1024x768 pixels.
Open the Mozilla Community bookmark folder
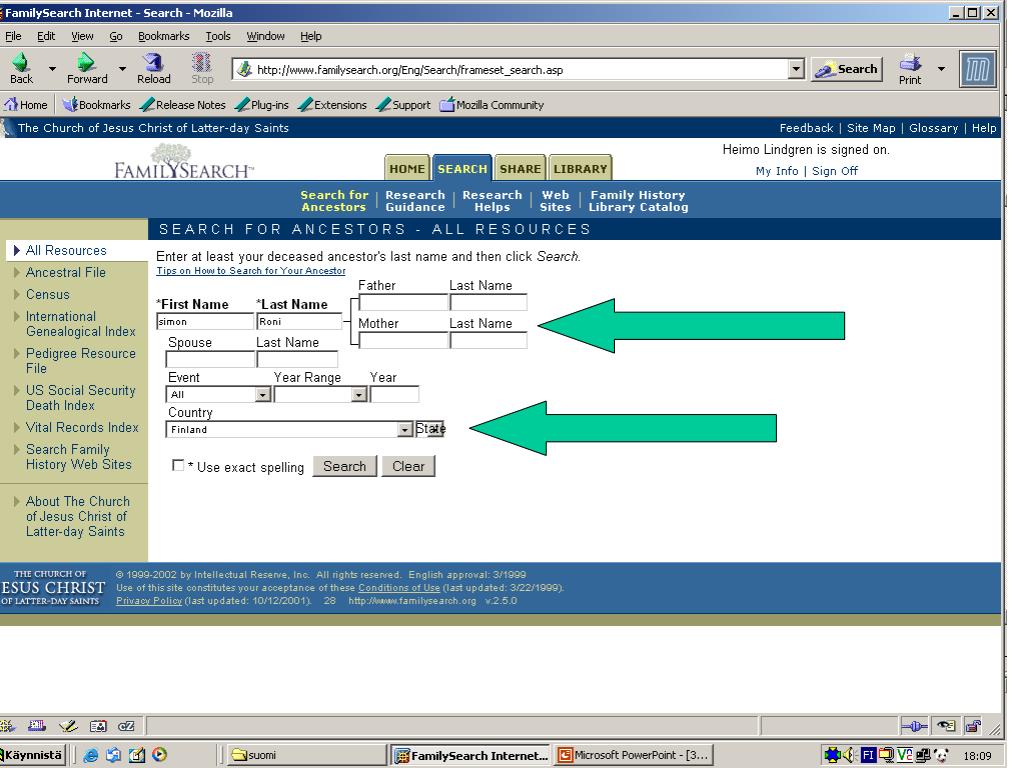point(492,104)
